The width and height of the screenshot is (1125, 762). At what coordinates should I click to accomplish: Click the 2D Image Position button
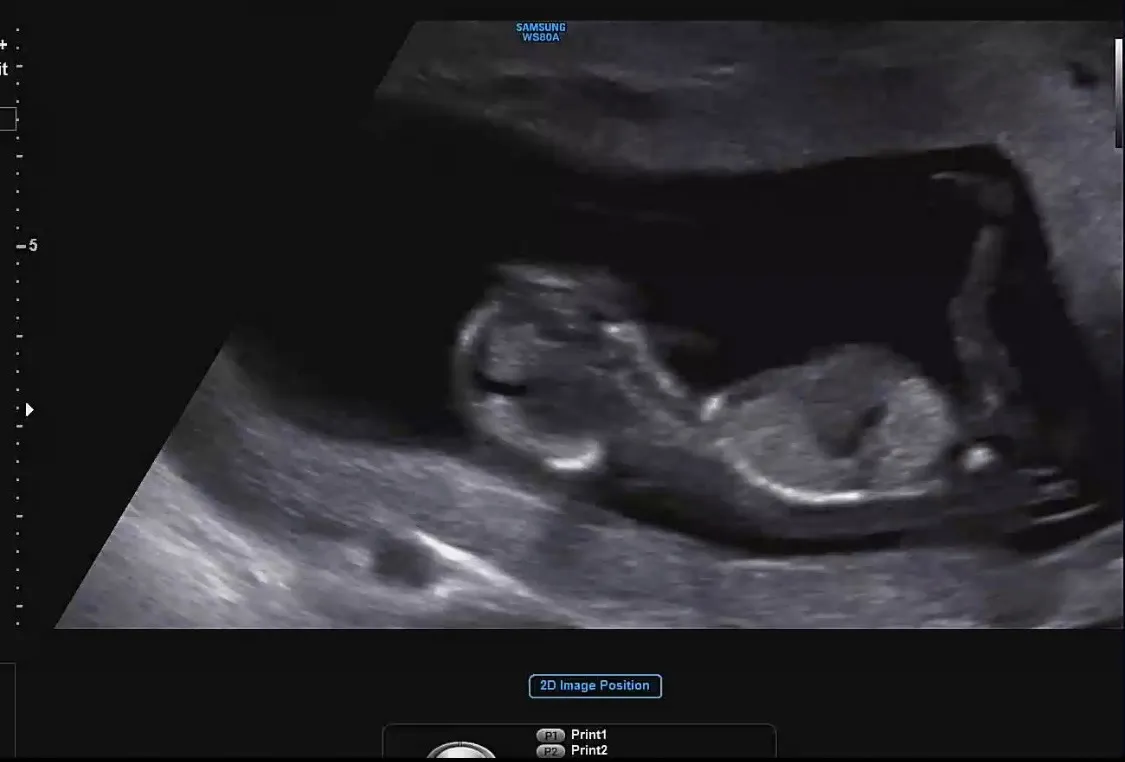pyautogui.click(x=595, y=686)
